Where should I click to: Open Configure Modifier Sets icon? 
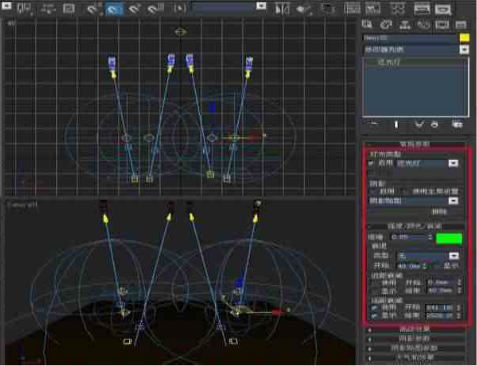pos(457,124)
